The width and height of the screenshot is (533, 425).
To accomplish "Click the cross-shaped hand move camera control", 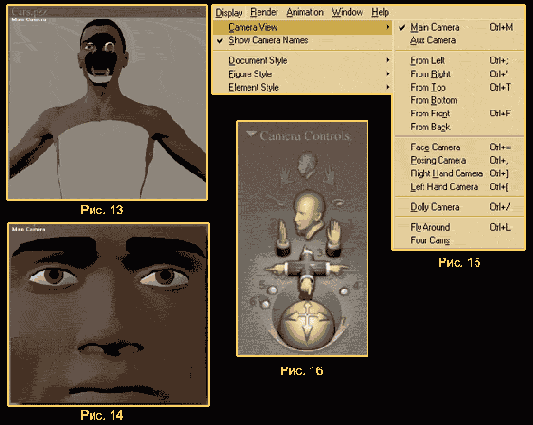I will click(x=307, y=271).
